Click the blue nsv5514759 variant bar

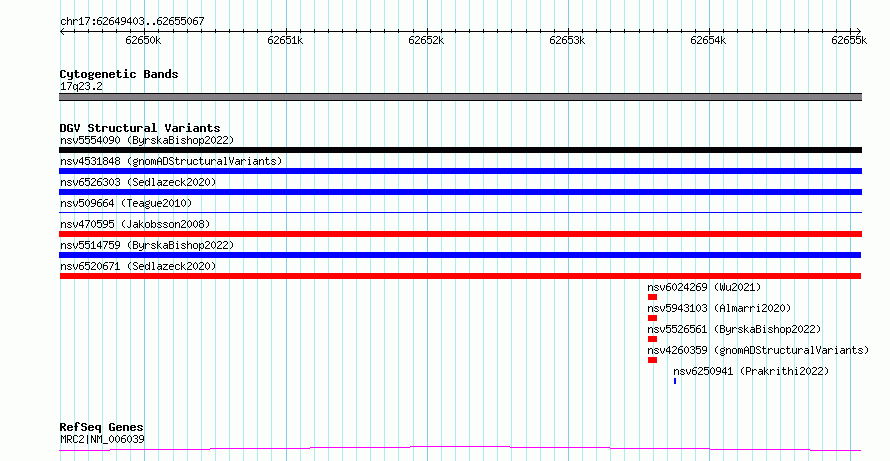point(460,255)
